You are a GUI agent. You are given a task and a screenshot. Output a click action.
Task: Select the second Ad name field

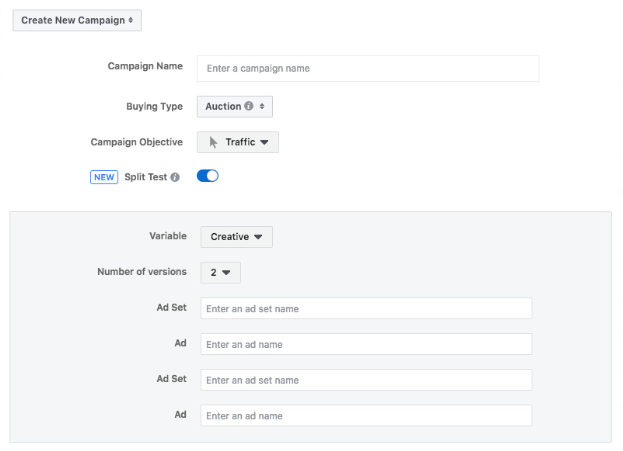(366, 415)
